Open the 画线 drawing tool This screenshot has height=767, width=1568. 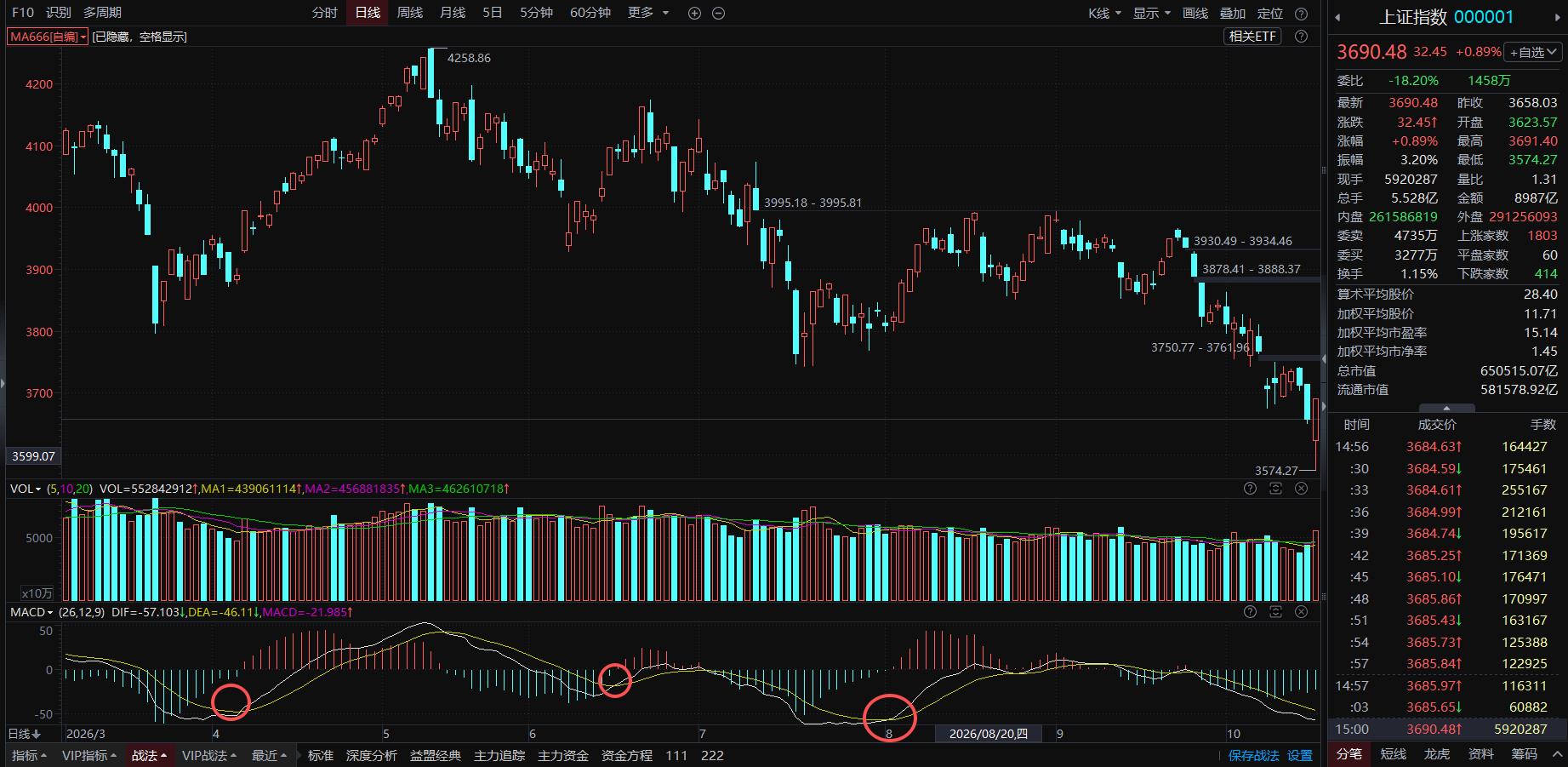click(1195, 13)
